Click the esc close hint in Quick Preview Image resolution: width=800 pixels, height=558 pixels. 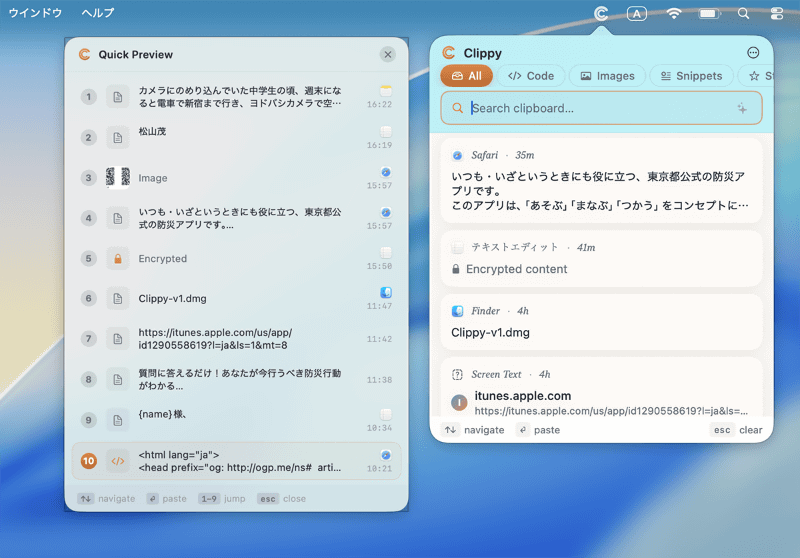point(282,498)
